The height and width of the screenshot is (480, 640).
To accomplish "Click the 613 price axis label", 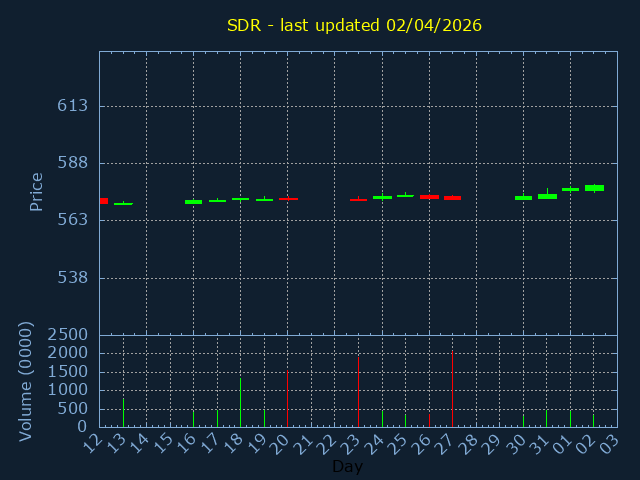I will (71, 106).
